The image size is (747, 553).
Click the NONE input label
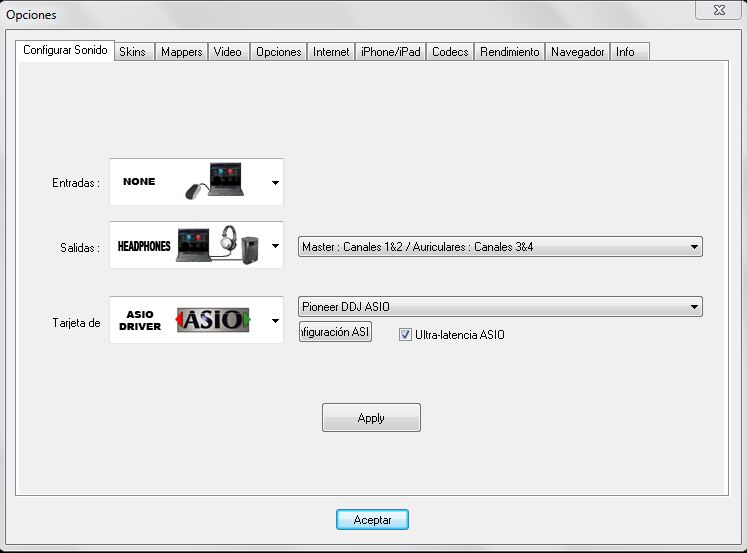[139, 181]
